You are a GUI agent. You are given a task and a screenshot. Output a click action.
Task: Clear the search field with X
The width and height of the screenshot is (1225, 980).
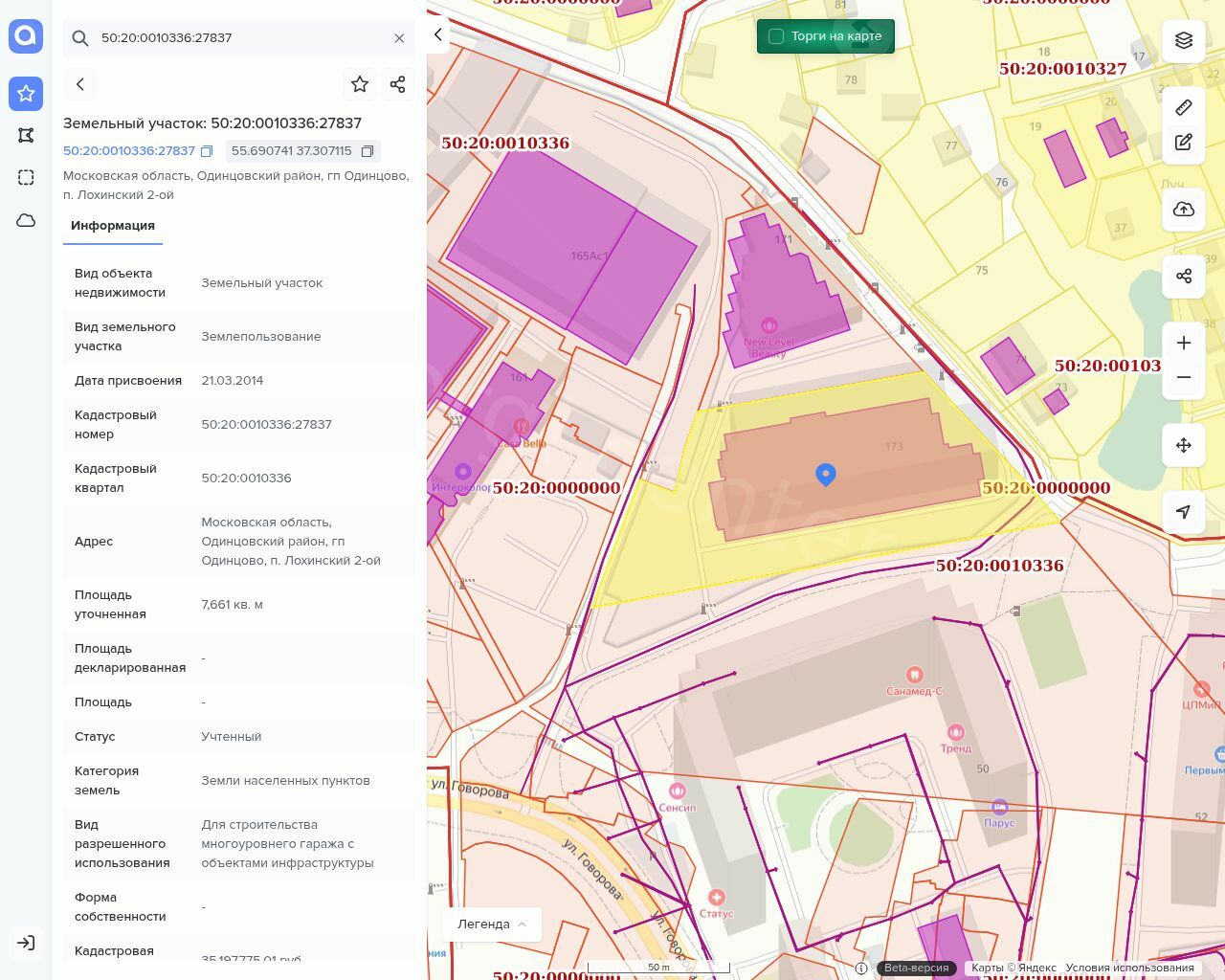coord(399,38)
